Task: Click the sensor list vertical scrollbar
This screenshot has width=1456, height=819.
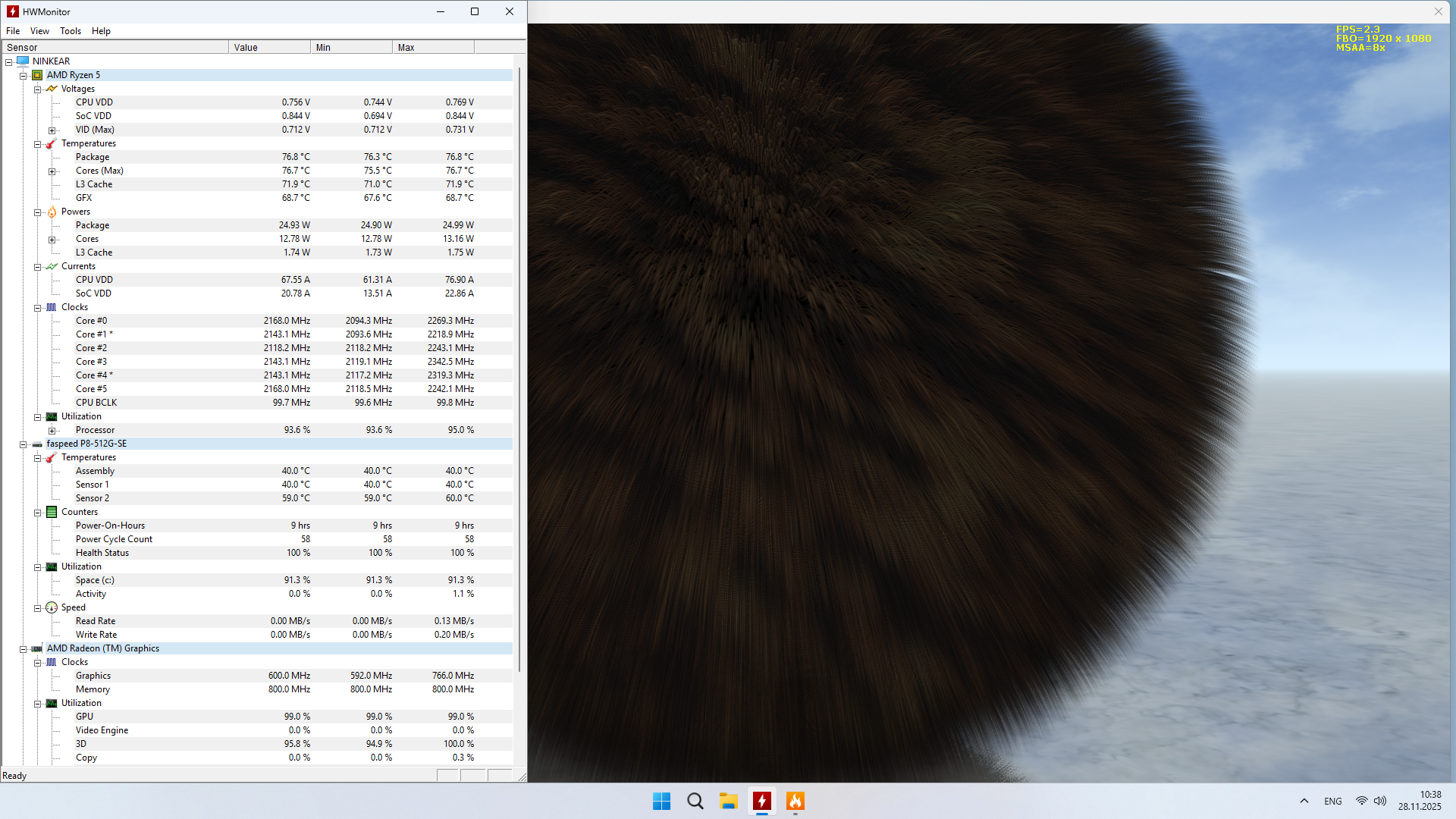Action: click(519, 364)
